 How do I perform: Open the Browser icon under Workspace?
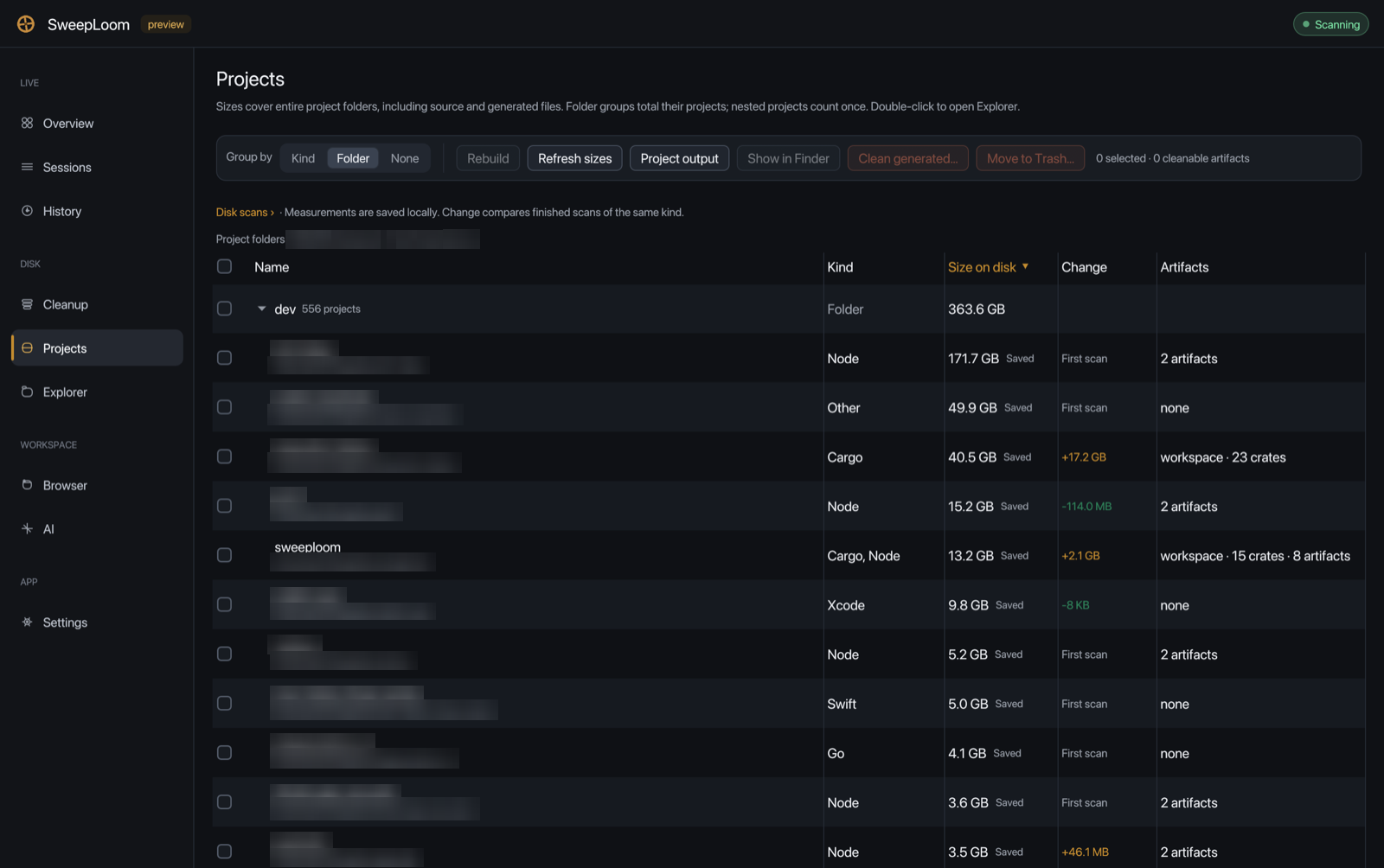coord(27,485)
